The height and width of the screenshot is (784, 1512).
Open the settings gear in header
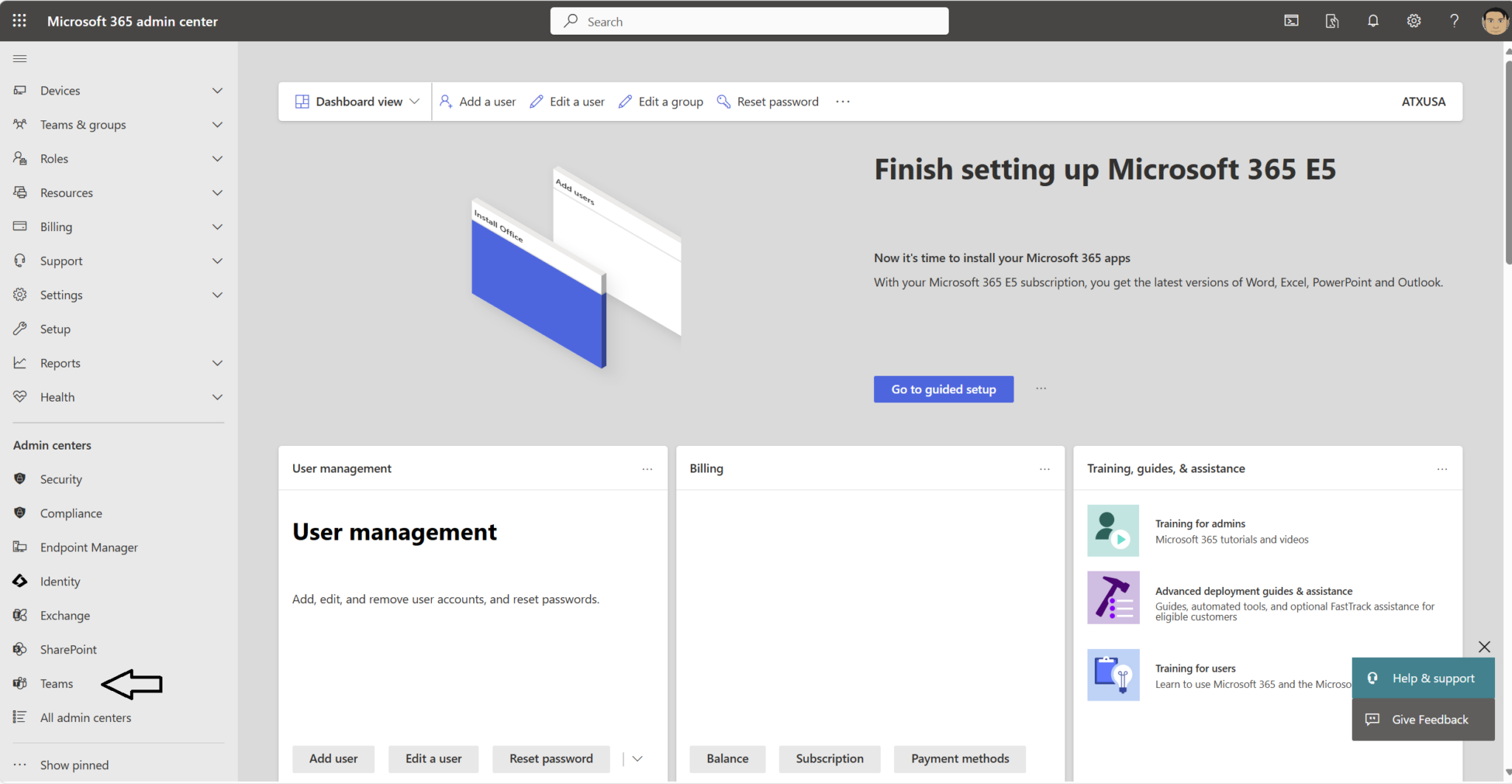click(1413, 21)
